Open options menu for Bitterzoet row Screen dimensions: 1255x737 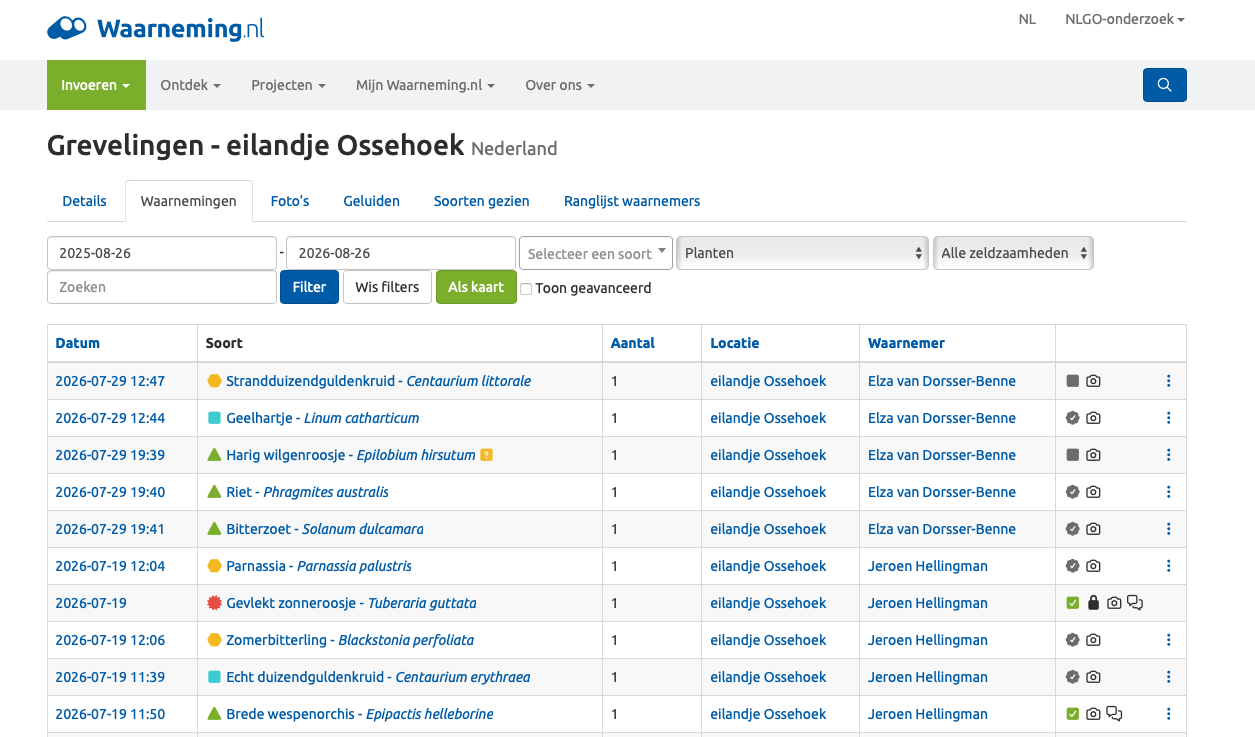(x=1168, y=529)
